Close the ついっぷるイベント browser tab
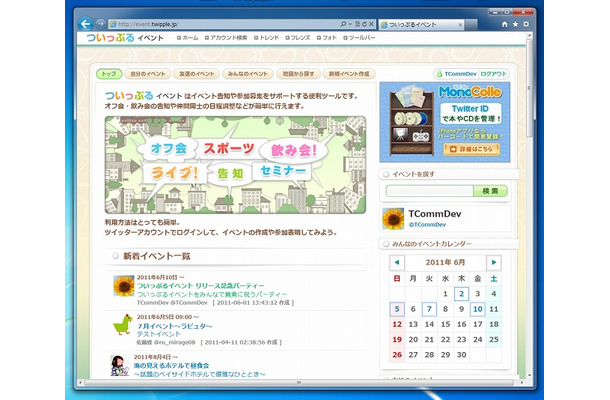610x400 pixels. pos(460,25)
